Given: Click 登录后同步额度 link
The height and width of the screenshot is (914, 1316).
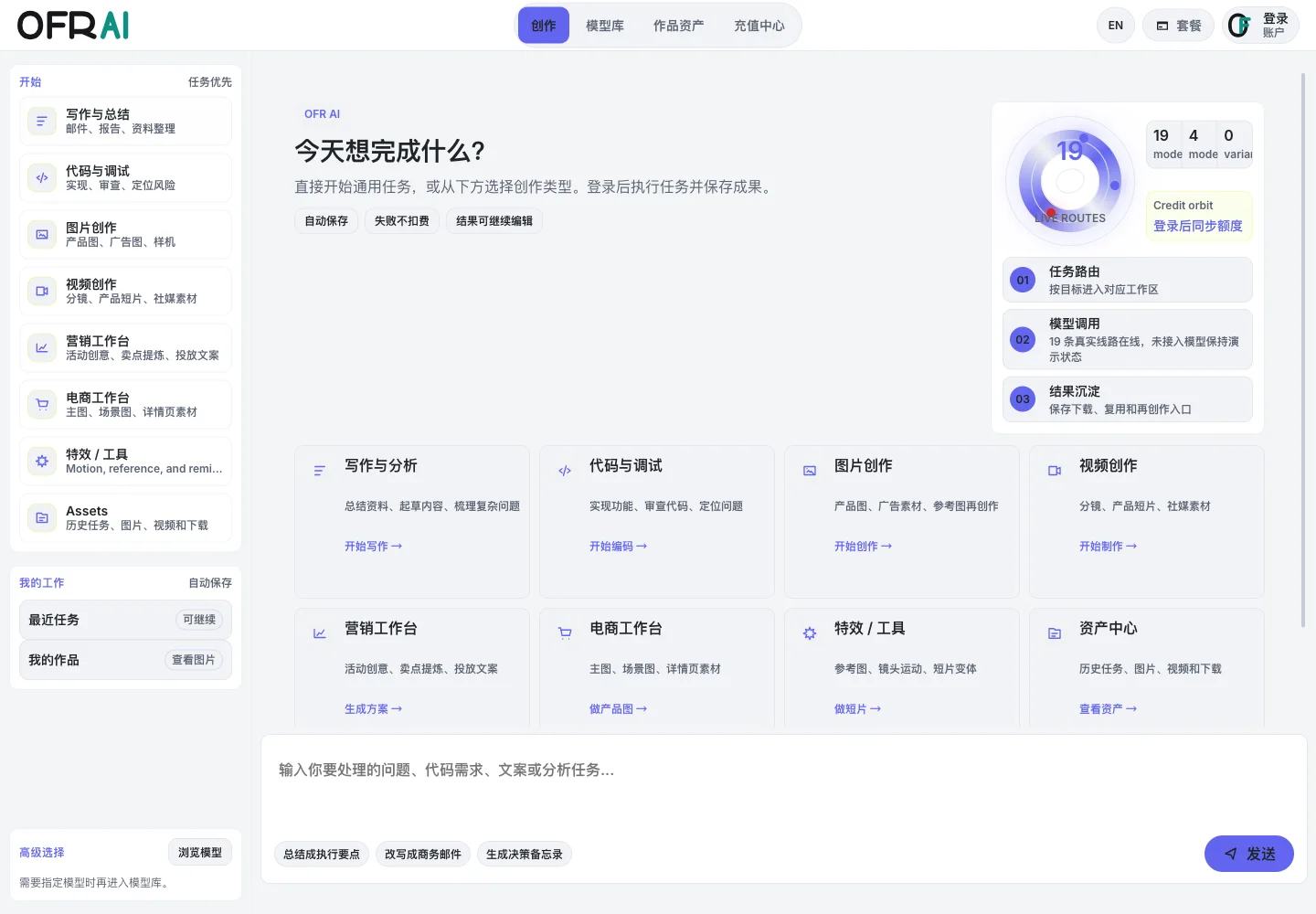Looking at the screenshot, I should (1197, 226).
